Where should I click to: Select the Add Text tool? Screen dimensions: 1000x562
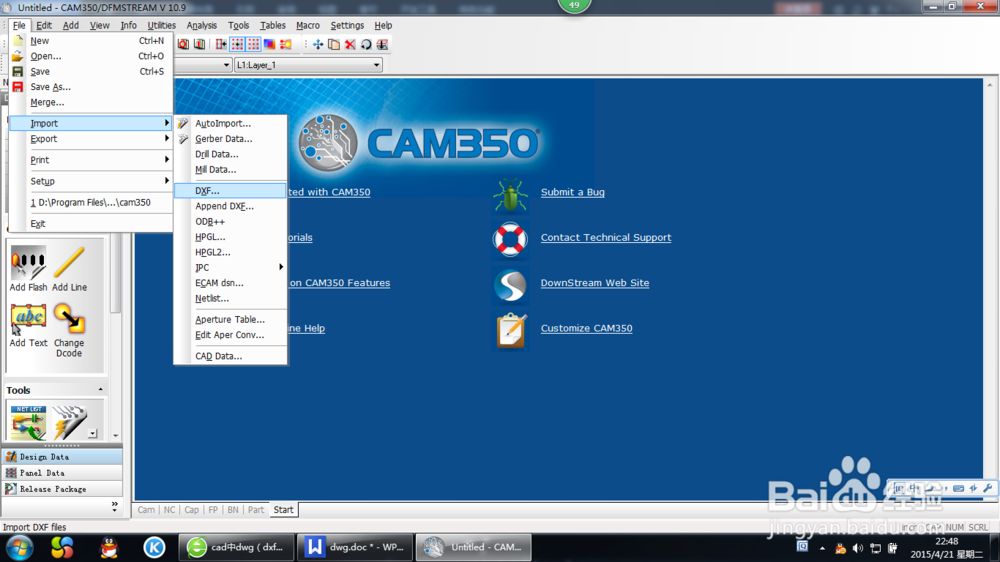28,325
